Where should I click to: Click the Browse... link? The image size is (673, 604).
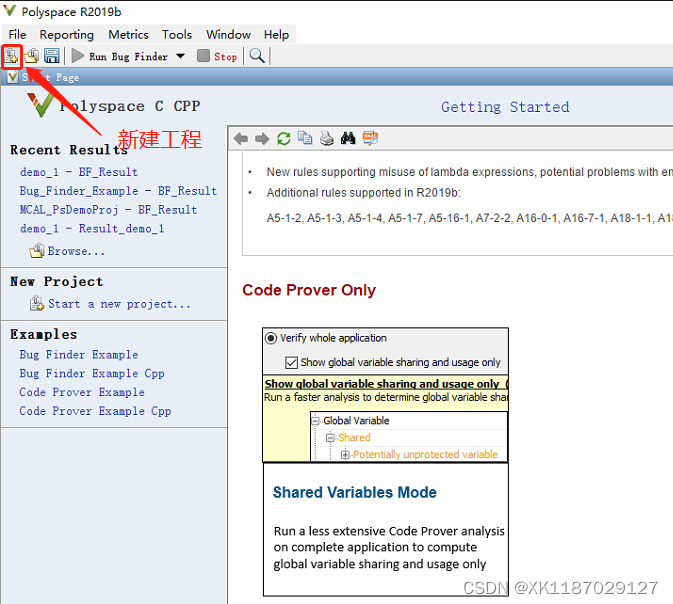pos(76,251)
